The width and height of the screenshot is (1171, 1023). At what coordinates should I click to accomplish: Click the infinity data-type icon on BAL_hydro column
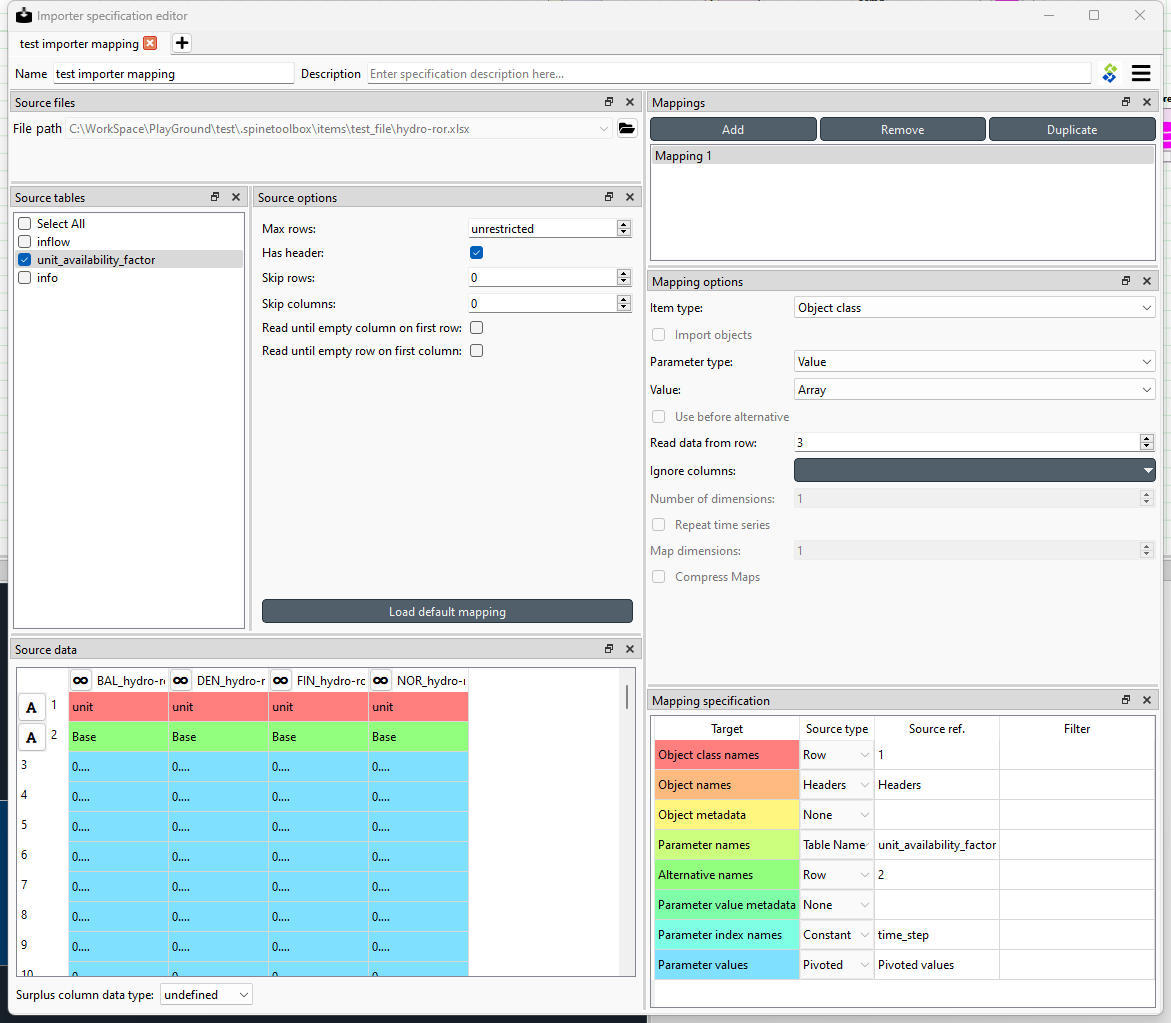[80, 680]
